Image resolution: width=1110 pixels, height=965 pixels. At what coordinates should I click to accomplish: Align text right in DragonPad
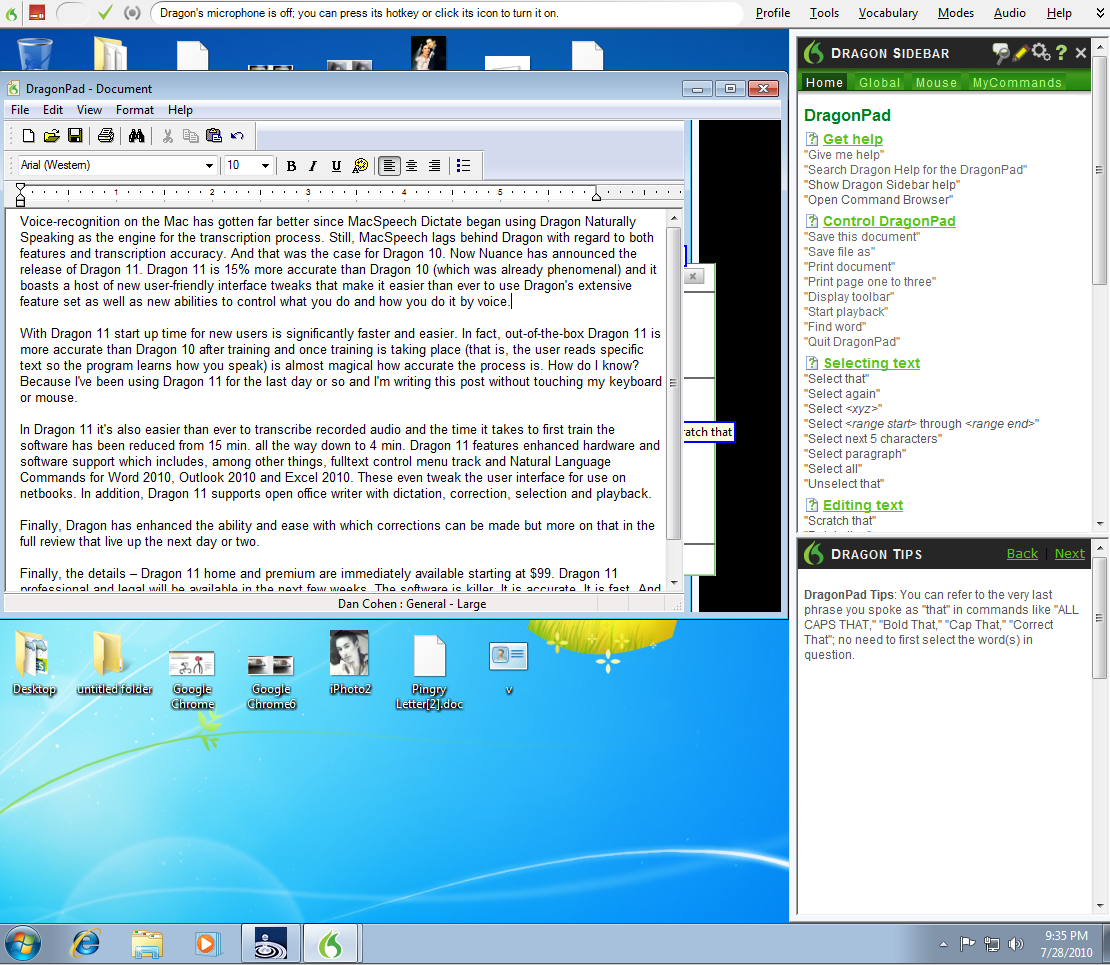coord(435,166)
